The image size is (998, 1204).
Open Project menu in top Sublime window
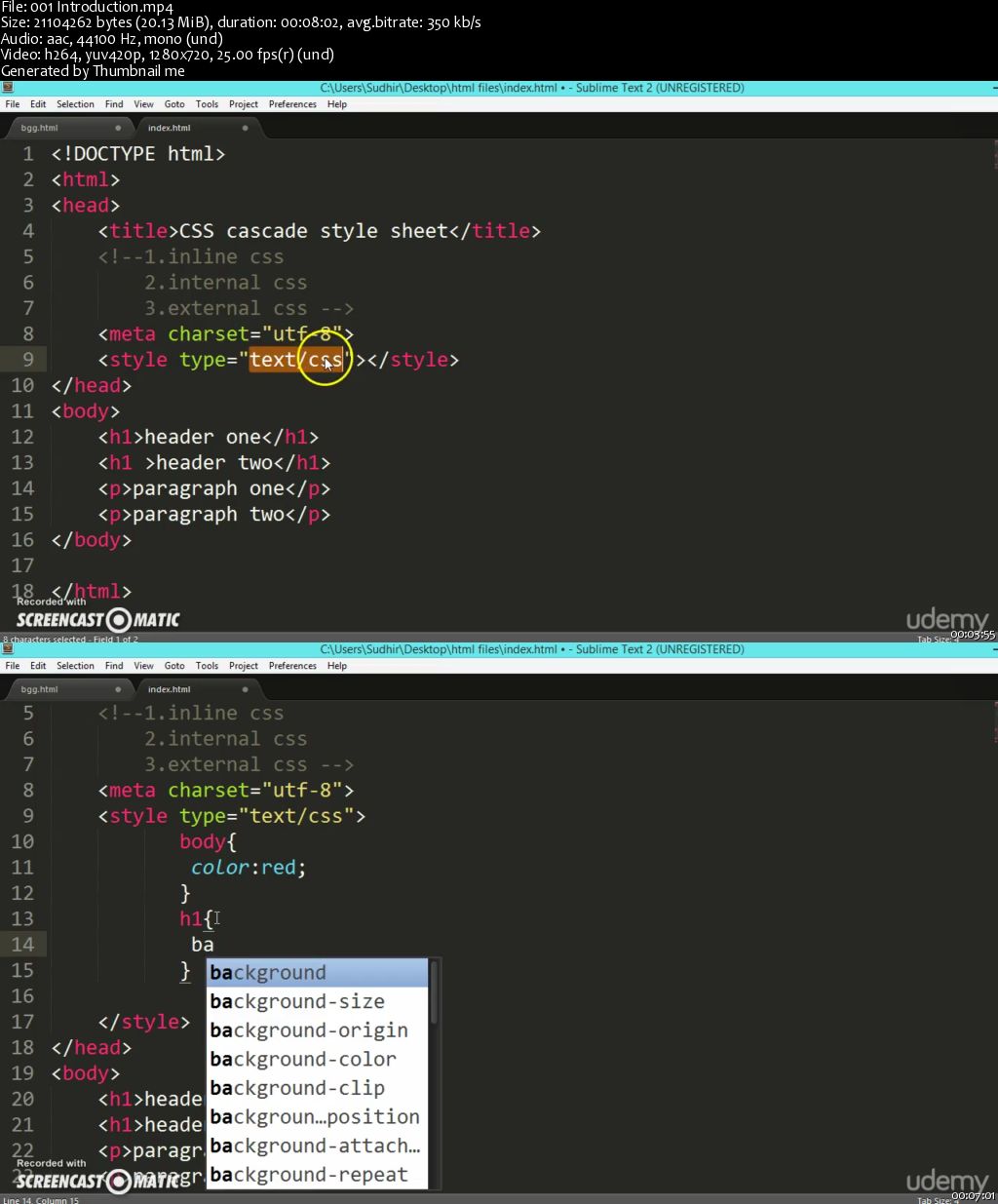[x=244, y=104]
